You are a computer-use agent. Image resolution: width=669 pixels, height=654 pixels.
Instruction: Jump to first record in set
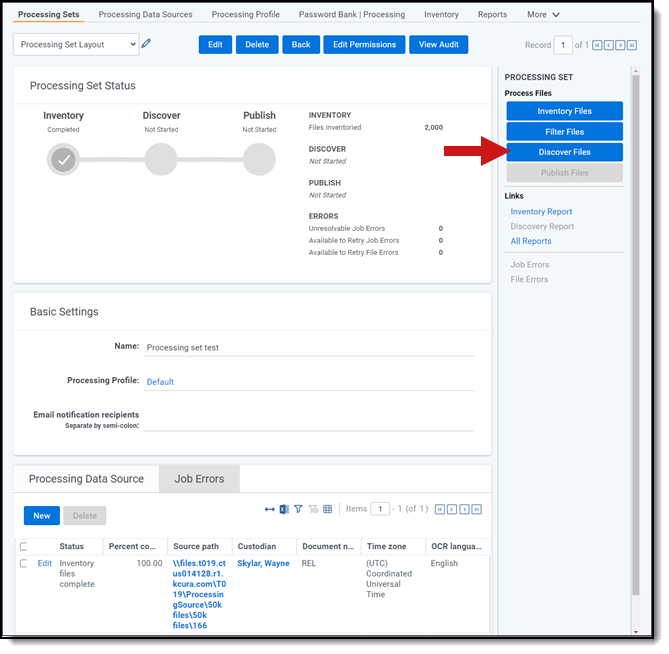coord(597,45)
